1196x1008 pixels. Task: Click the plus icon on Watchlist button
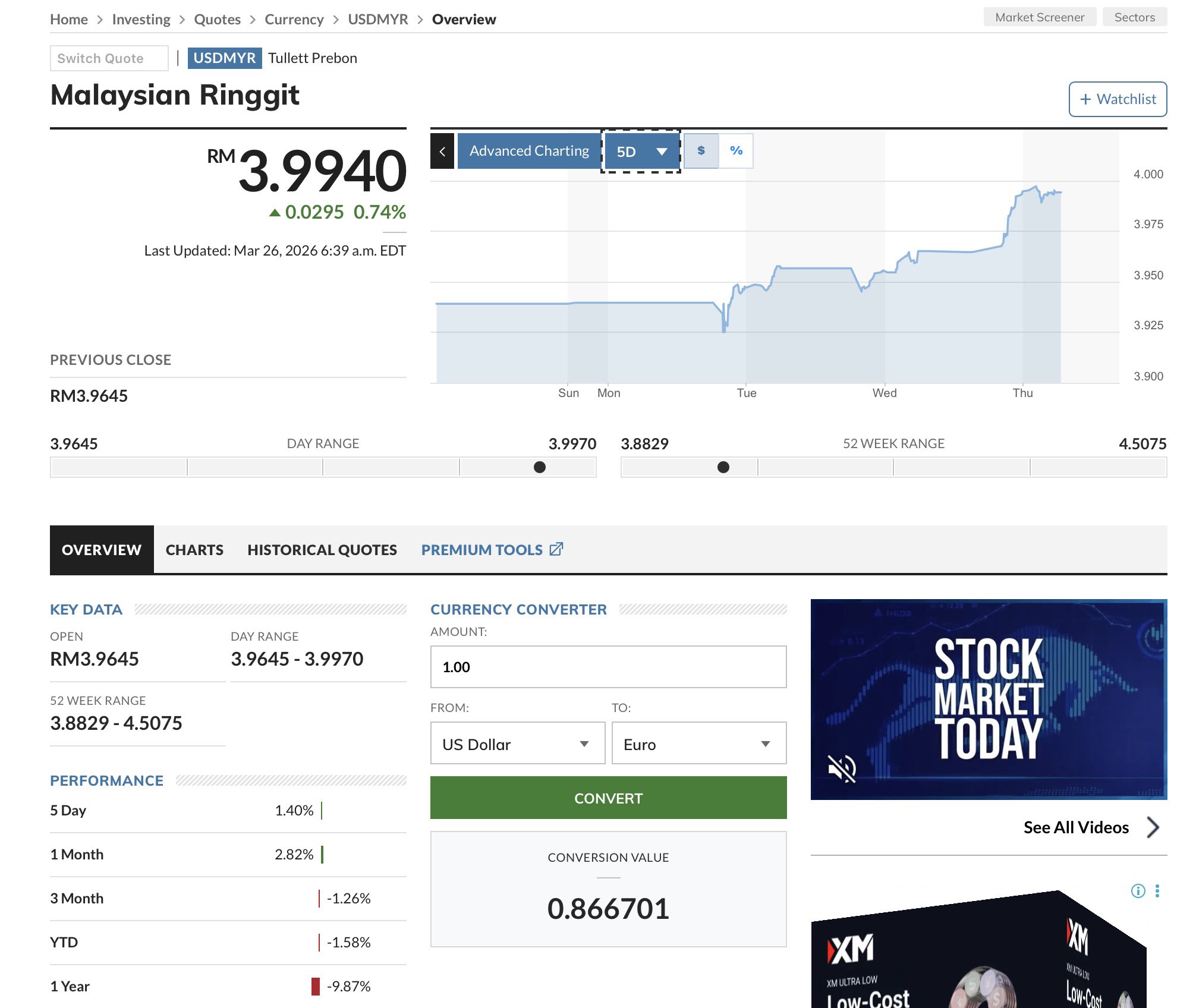(x=1085, y=99)
